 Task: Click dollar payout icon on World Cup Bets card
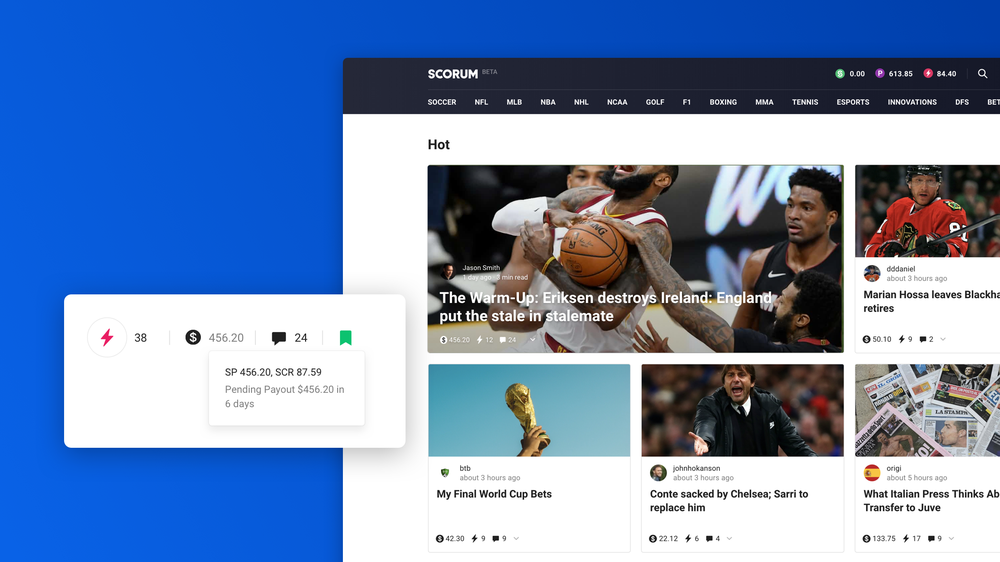point(439,538)
